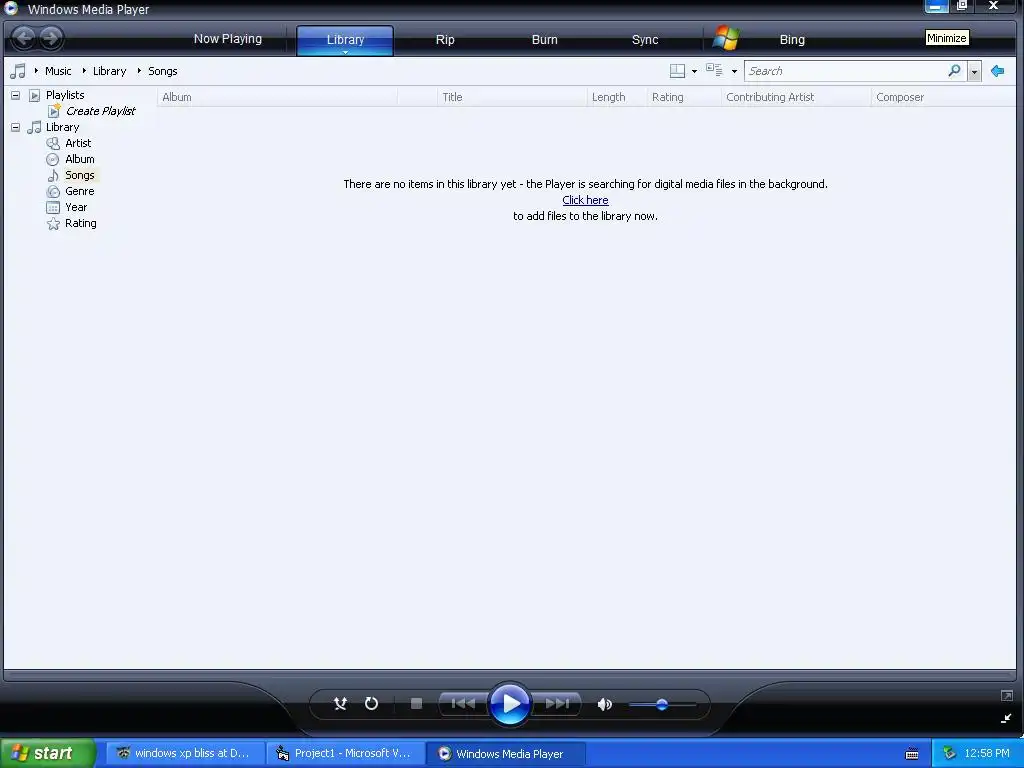This screenshot has width=1024, height=768.
Task: Open the Start menu
Action: [x=47, y=753]
